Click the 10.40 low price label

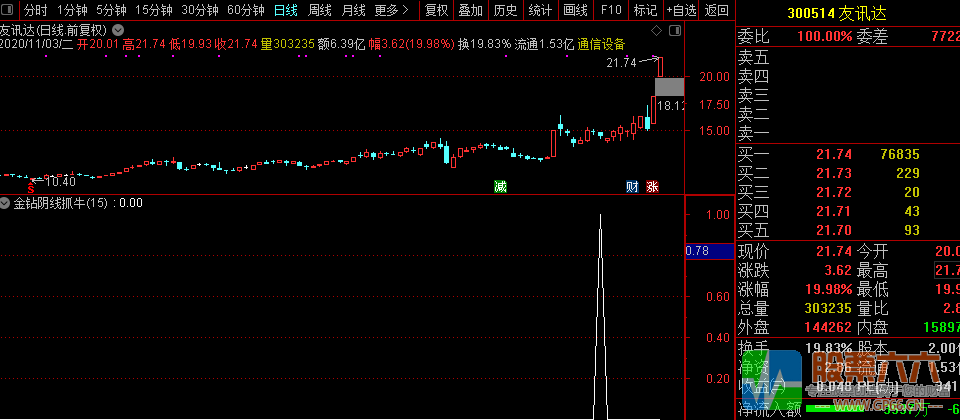(61, 181)
